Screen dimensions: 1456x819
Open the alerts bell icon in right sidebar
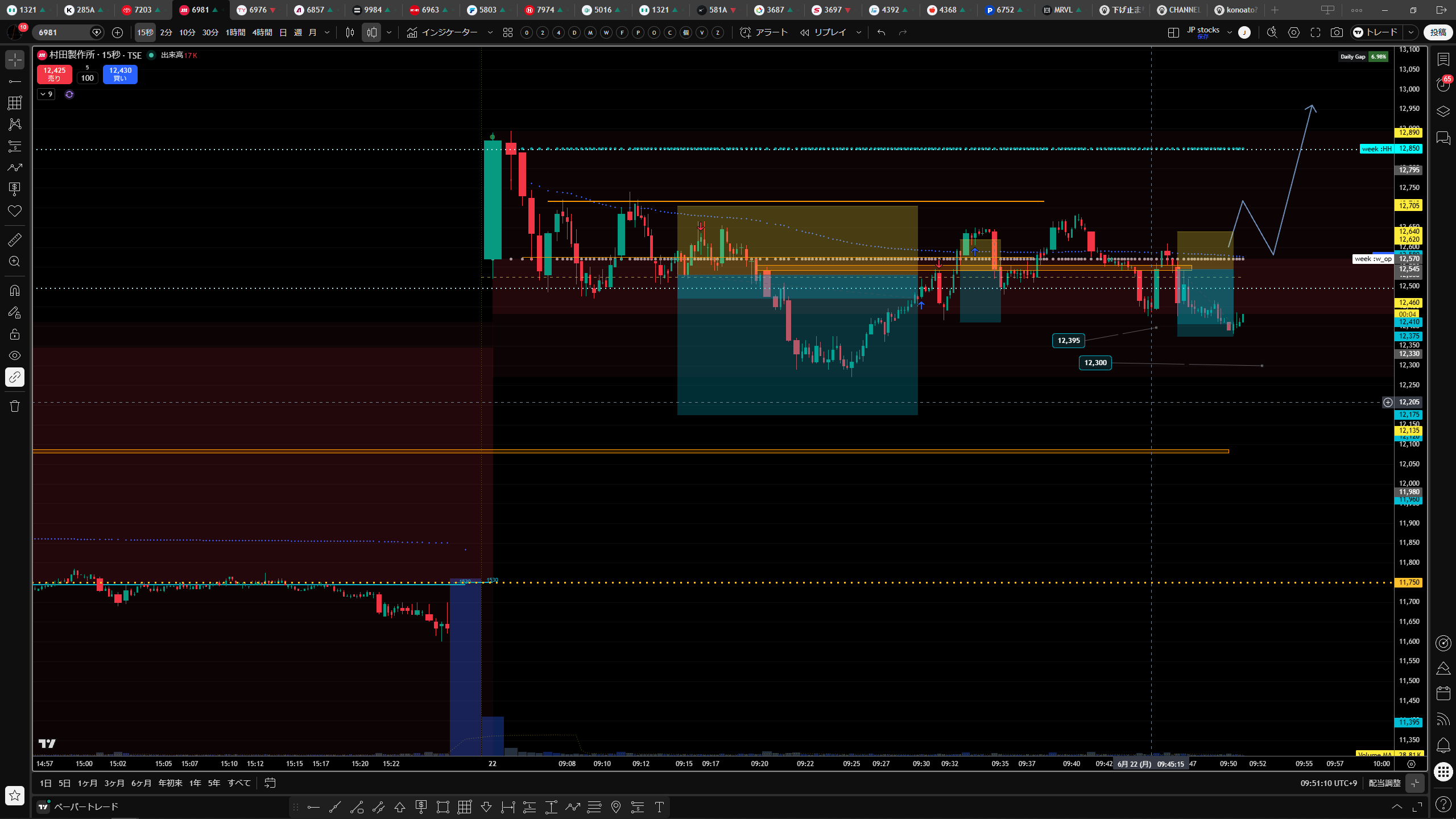pos(1443,745)
